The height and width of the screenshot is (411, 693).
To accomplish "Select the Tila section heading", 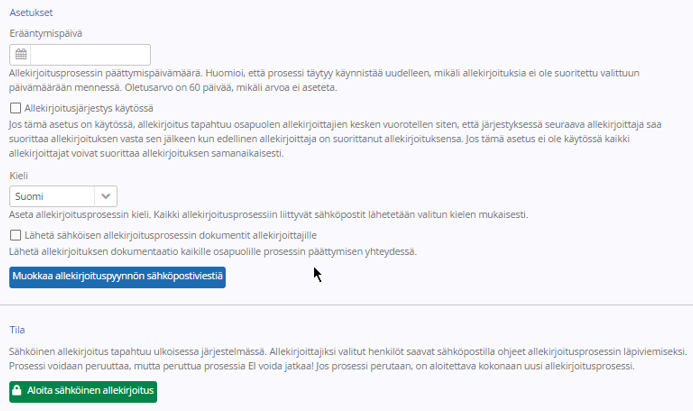I will pos(17,330).
